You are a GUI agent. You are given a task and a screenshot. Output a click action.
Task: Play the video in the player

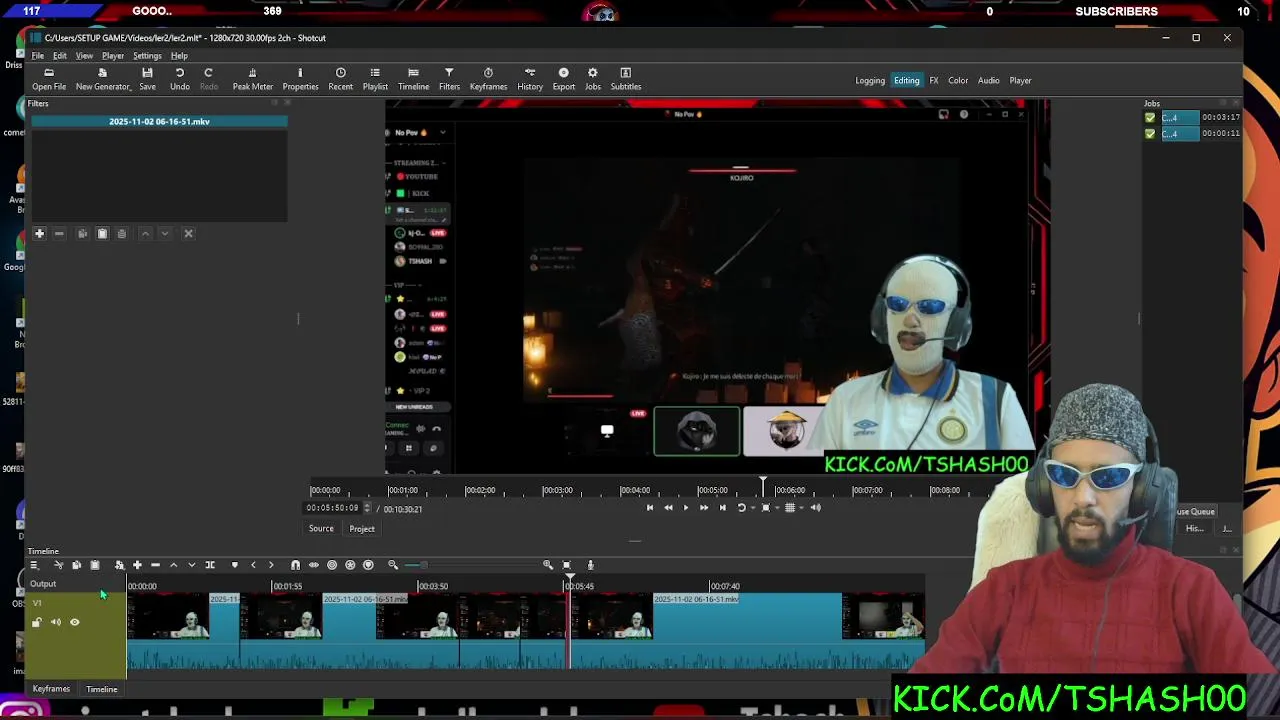click(685, 507)
